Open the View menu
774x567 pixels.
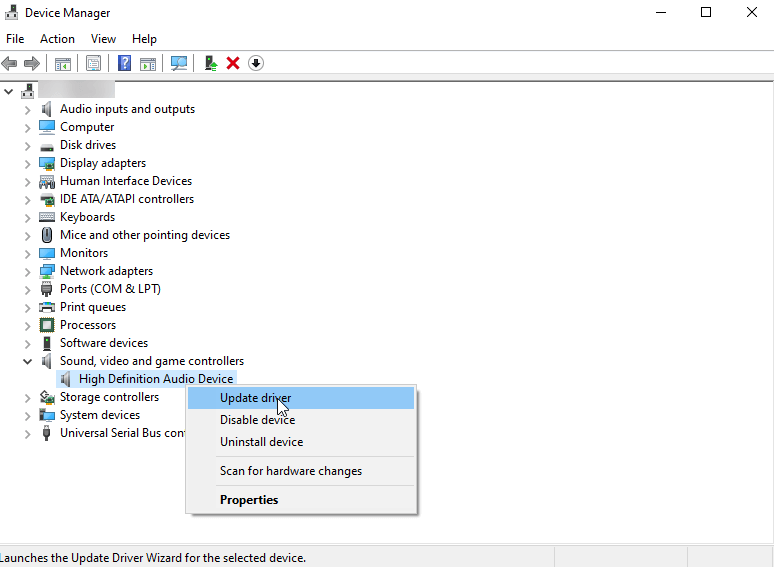coord(103,39)
